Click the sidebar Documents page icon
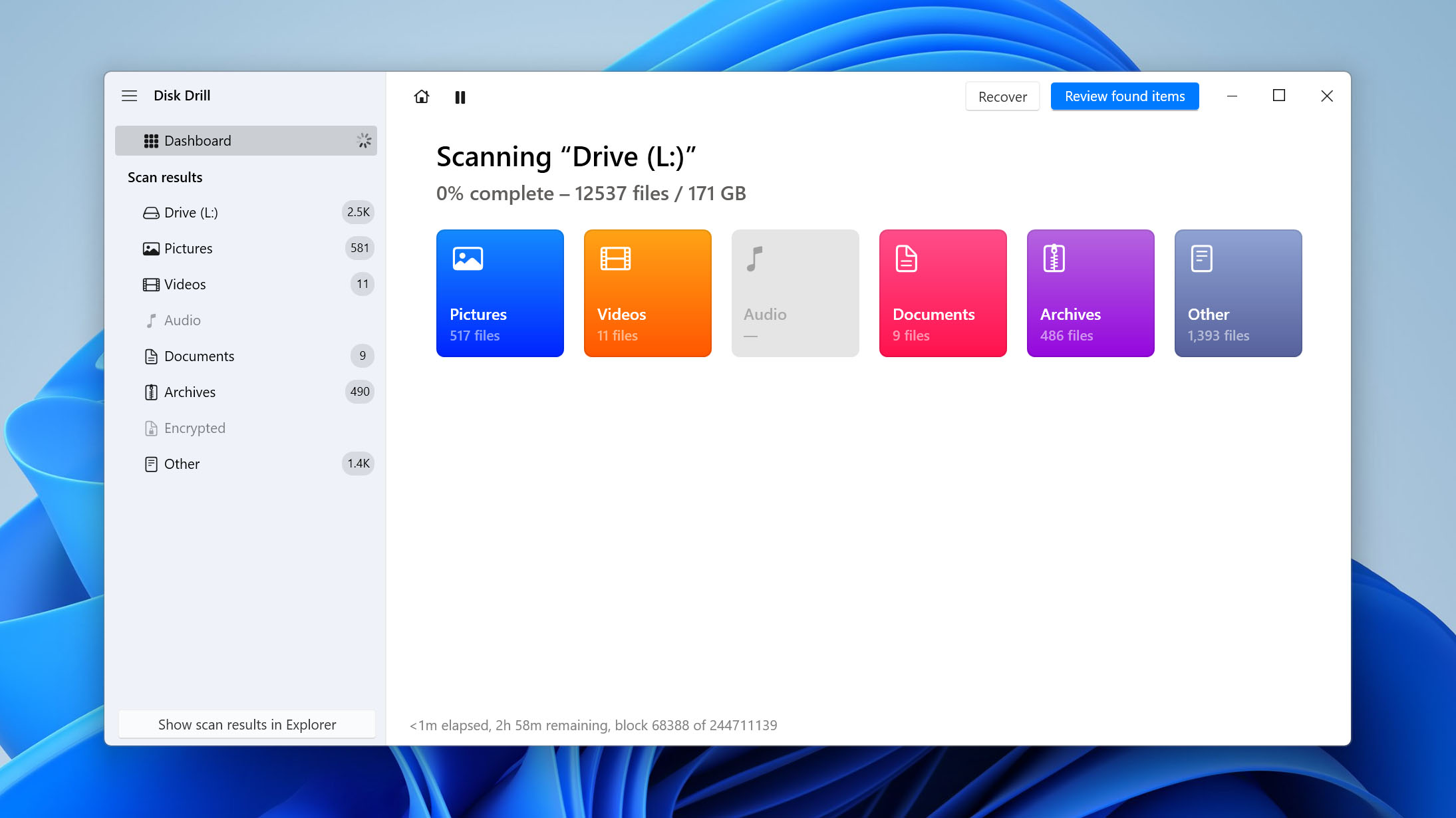The image size is (1456, 818). 151,356
